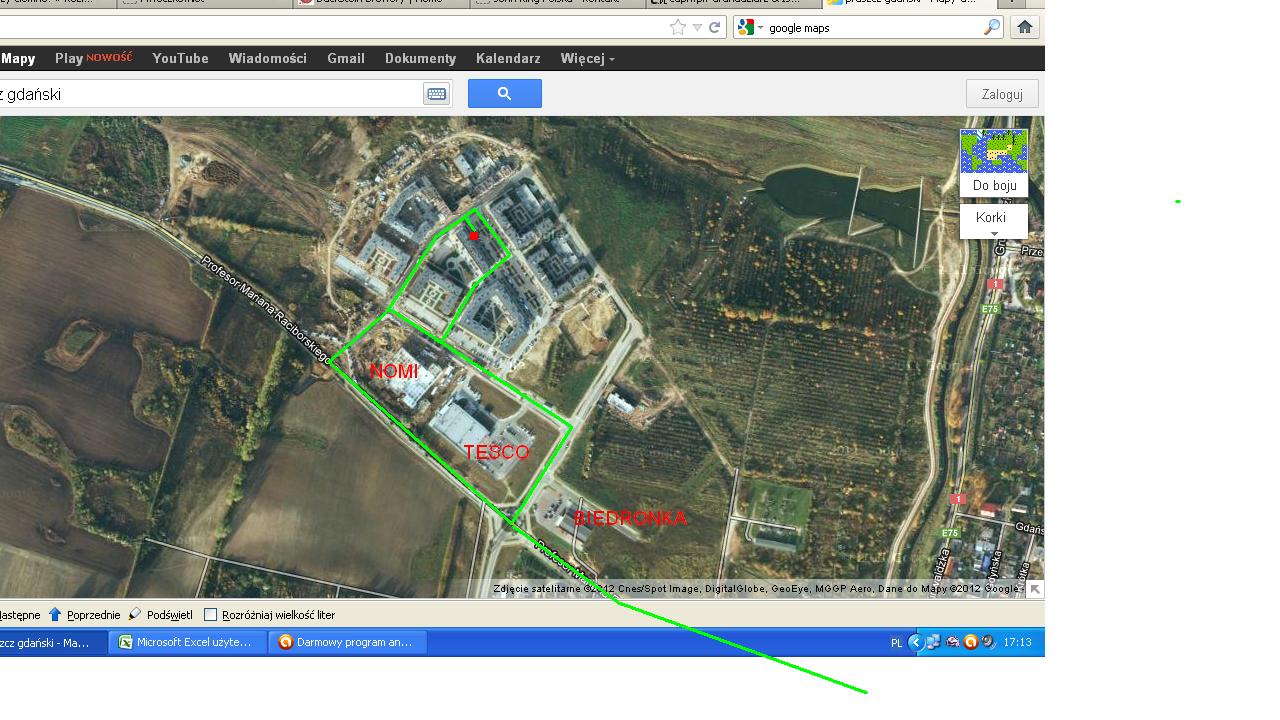
Task: Enable 'Rozróżniaj wielkość liter' checkbox
Action: pos(210,615)
